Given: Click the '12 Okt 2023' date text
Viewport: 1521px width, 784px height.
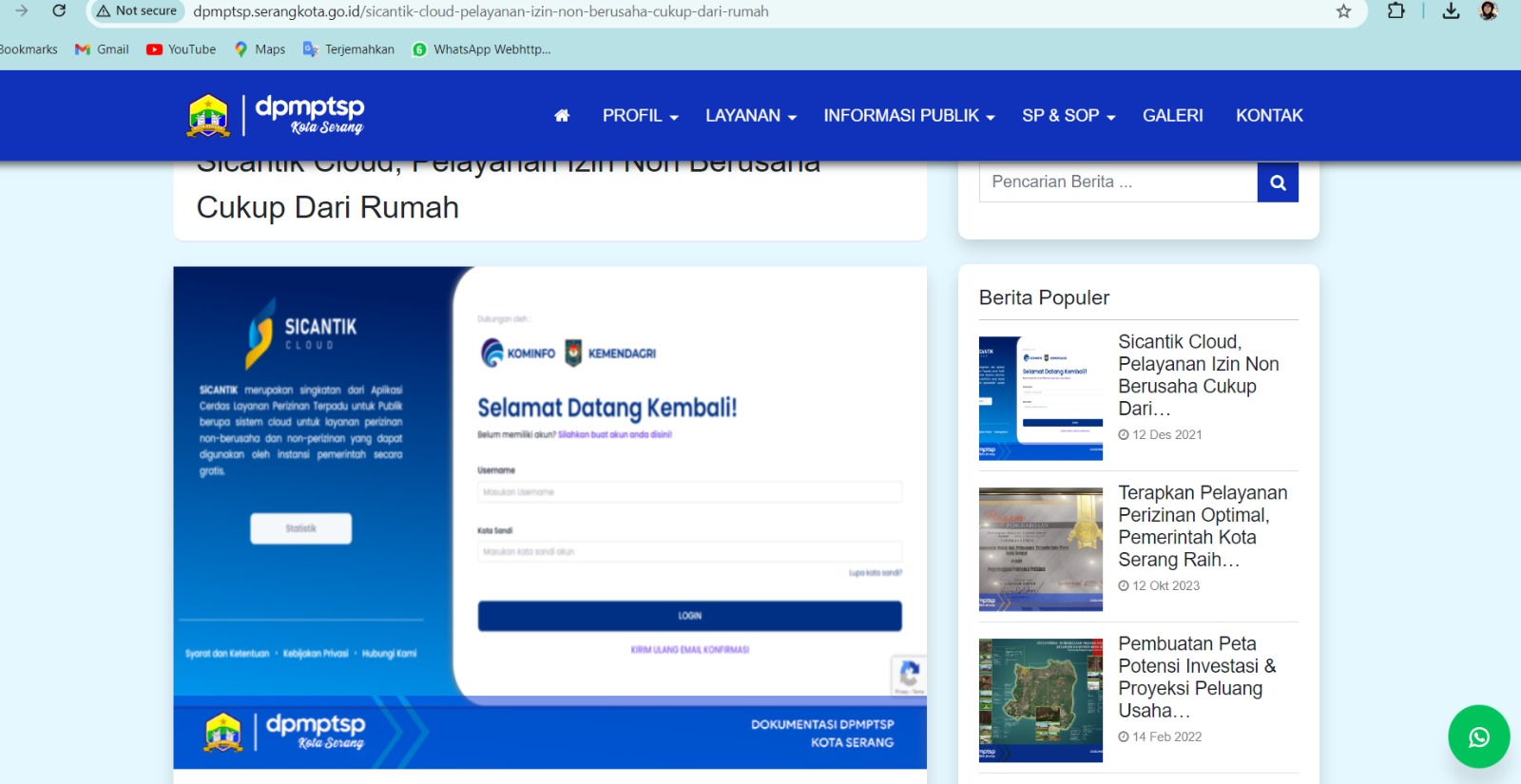Looking at the screenshot, I should pos(1166,585).
